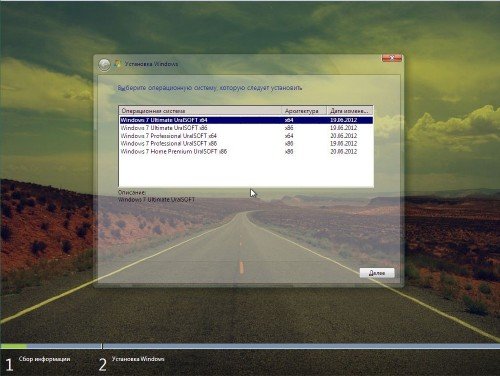Click architecture x64 of Professional x64 row
Screen dimensions: 500x376
289,136
